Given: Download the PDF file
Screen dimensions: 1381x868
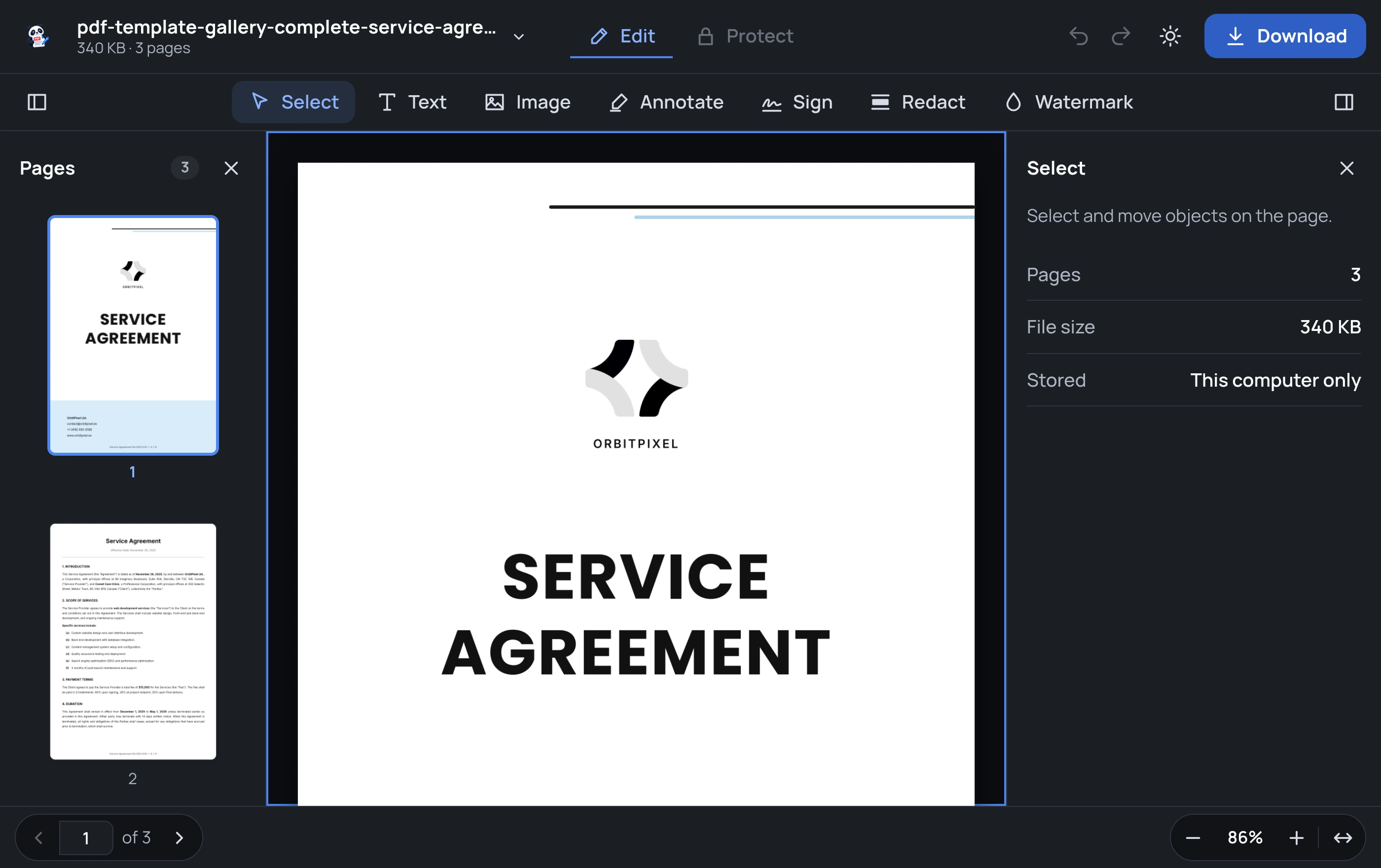Looking at the screenshot, I should (1285, 36).
